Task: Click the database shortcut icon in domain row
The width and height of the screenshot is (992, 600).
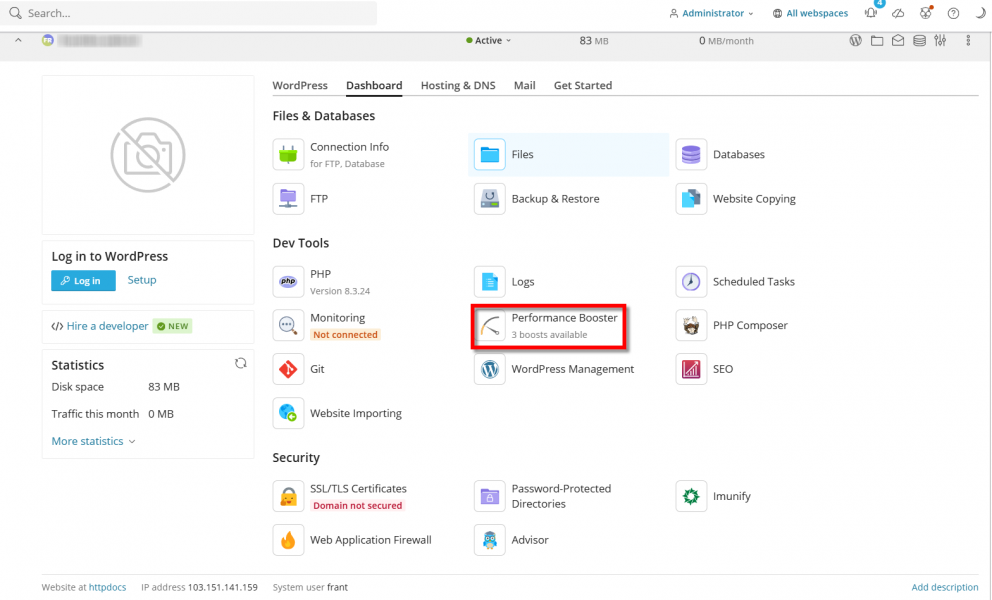Action: pos(919,41)
